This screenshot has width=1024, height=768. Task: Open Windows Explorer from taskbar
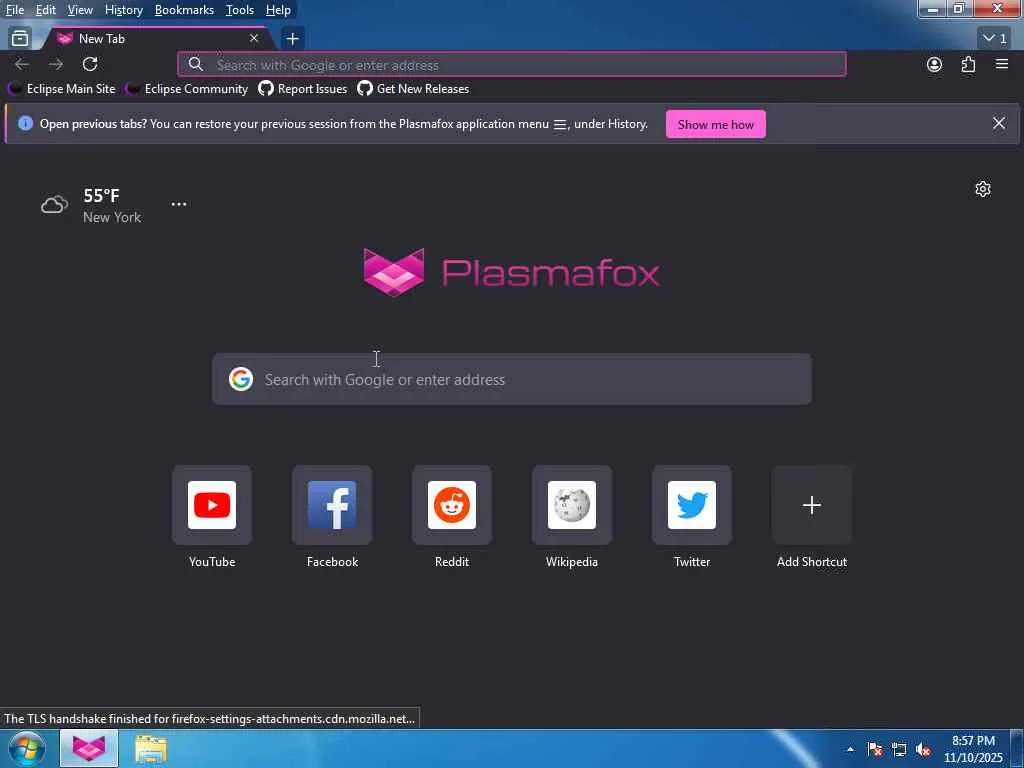point(151,749)
